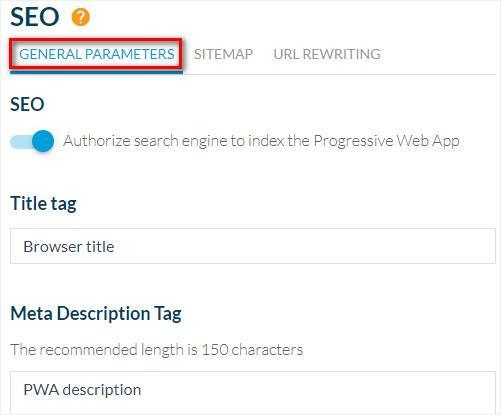Viewport: 501px width, 415px height.
Task: Click the recommended length 150 characters hint
Action: pos(157,350)
